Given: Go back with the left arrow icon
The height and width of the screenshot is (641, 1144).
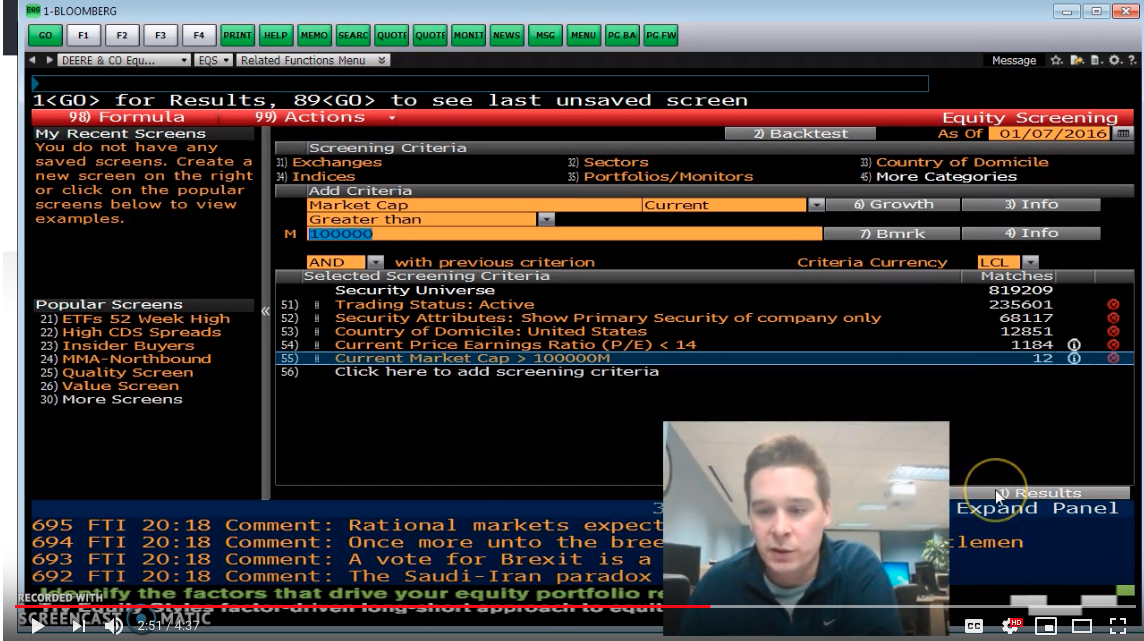Looking at the screenshot, I should pos(32,60).
